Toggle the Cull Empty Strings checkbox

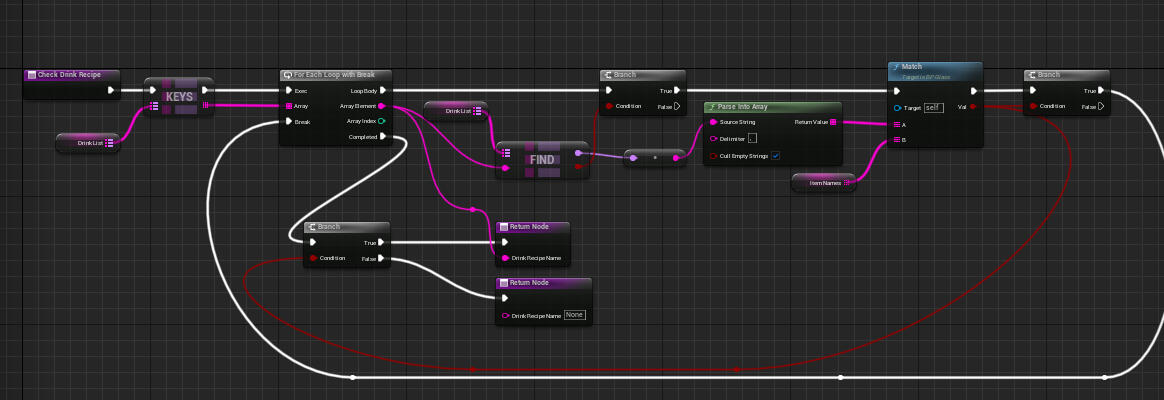coord(775,155)
